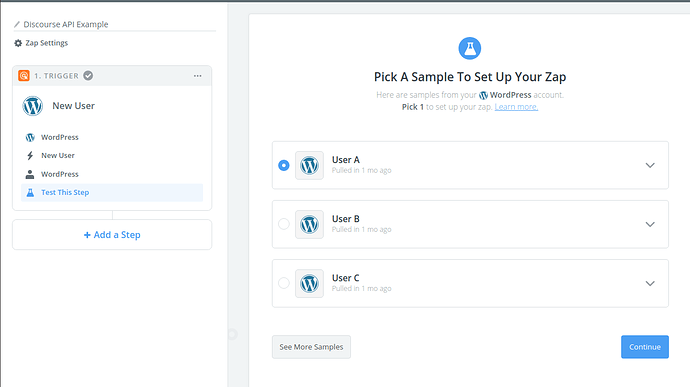The height and width of the screenshot is (387, 690).
Task: Click 'Pulled in 1 mo ago' under User C
Action: click(361, 288)
